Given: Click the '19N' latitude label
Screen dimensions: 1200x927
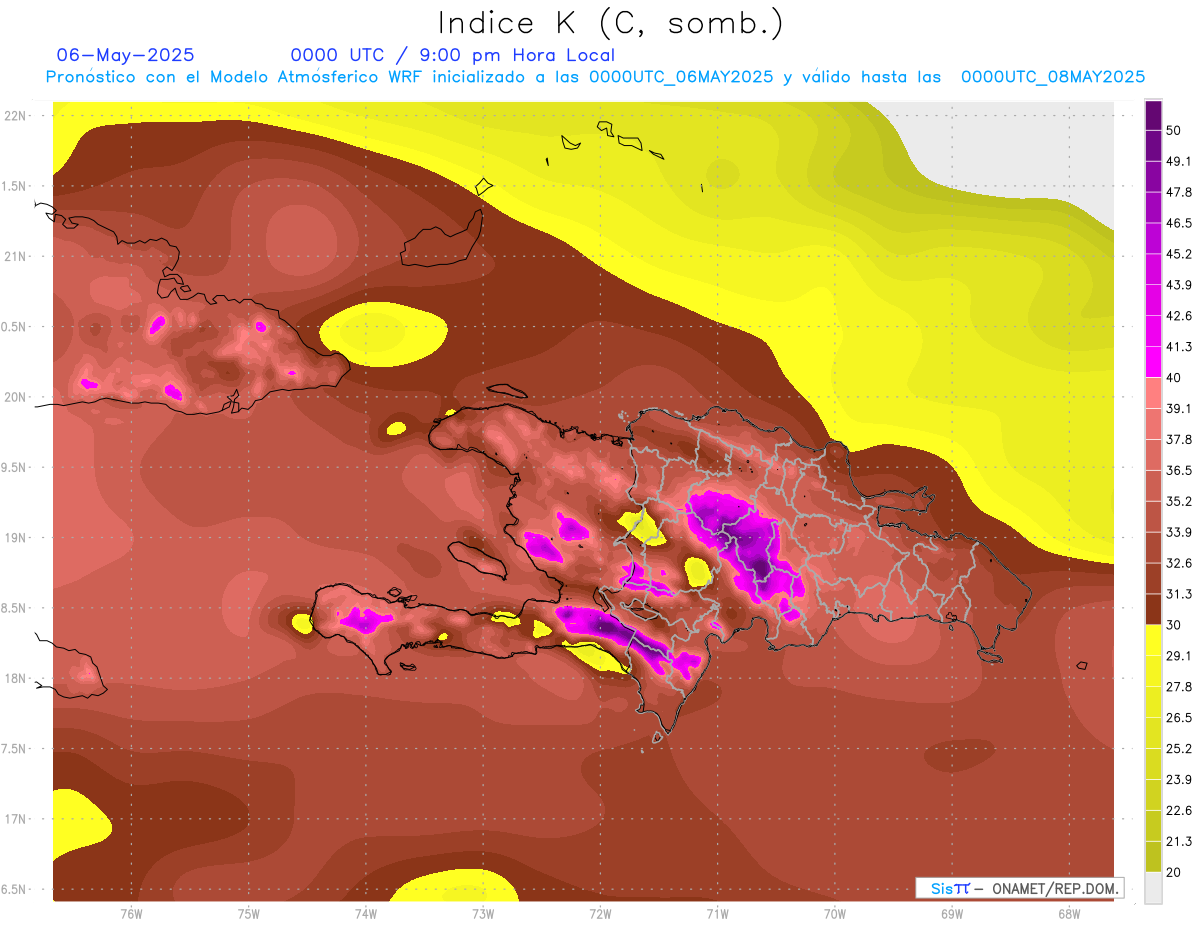Looking at the screenshot, I should pyautogui.click(x=15, y=538).
